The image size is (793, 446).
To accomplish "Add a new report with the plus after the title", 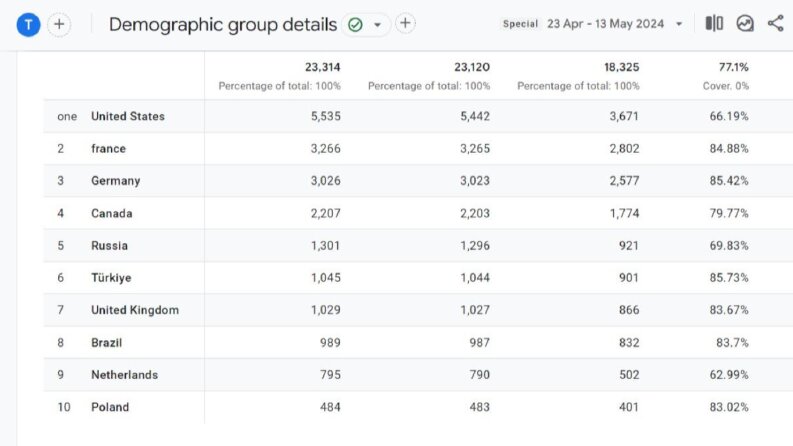I will tap(405, 23).
